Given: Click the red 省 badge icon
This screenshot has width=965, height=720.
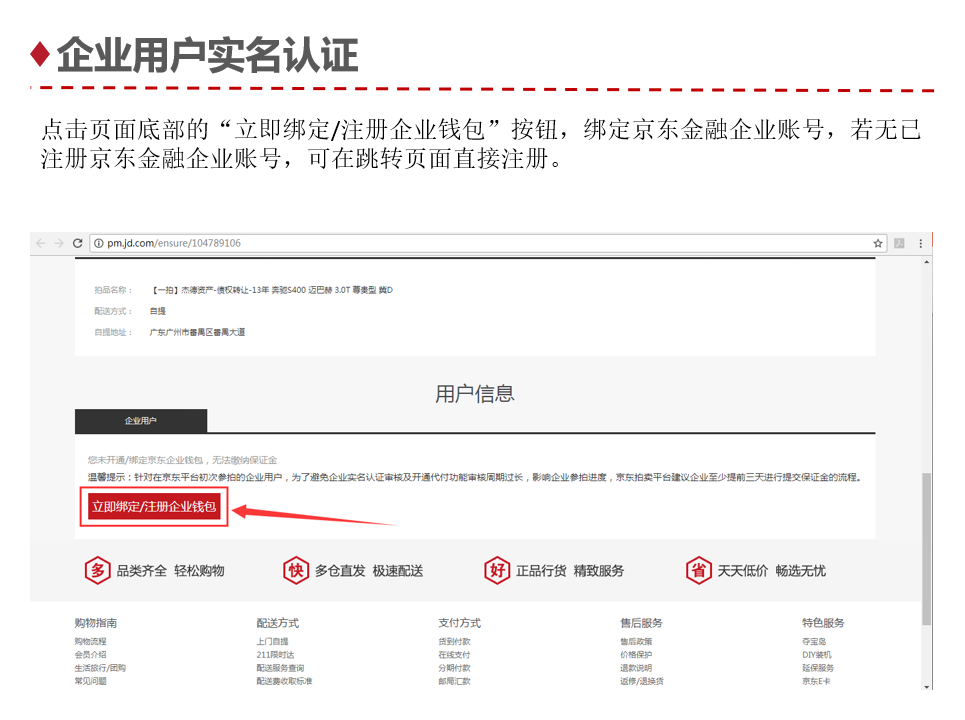Looking at the screenshot, I should tap(699, 570).
